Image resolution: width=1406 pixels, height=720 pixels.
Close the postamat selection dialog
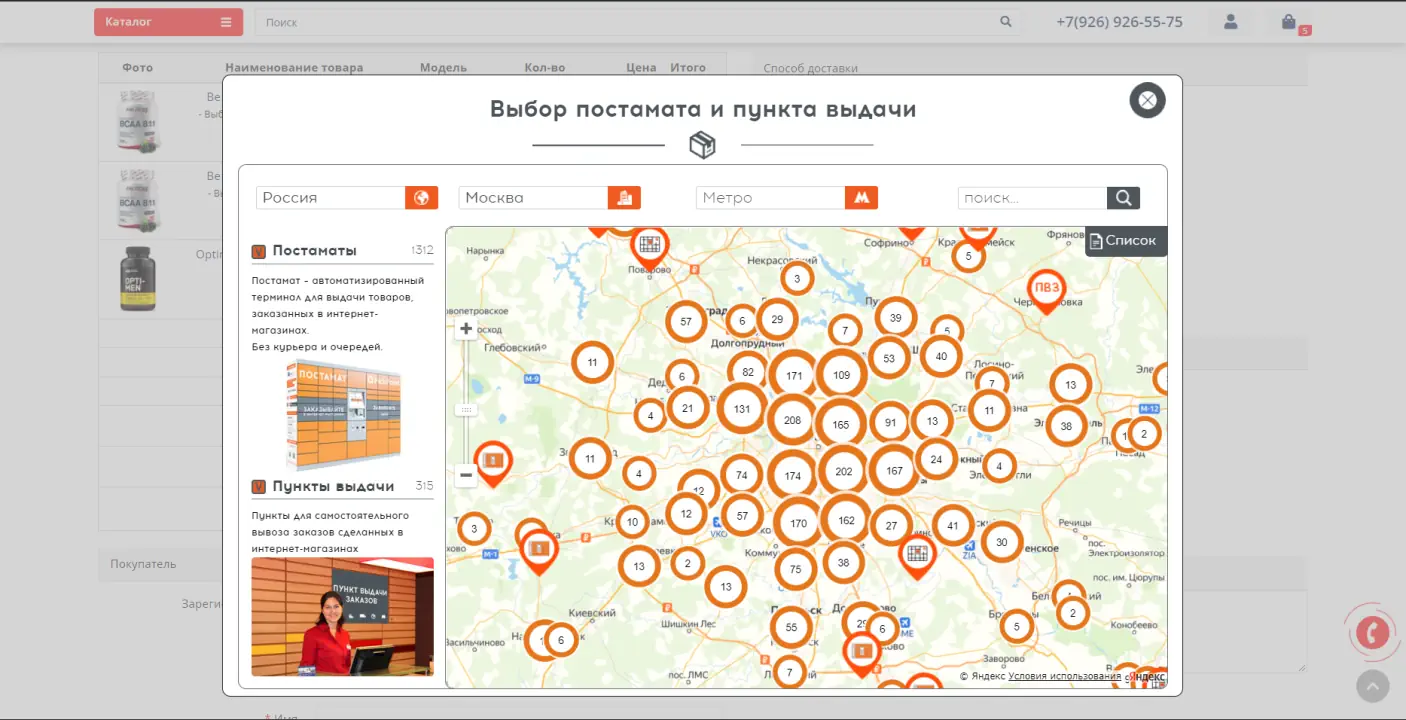(1147, 100)
